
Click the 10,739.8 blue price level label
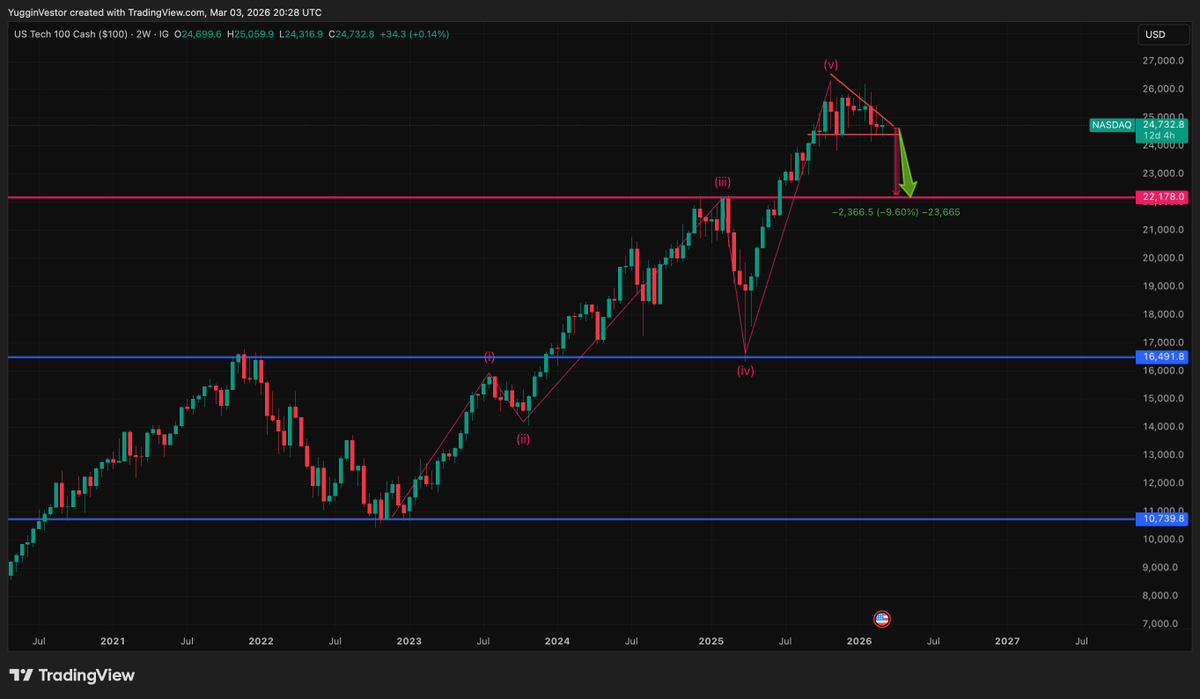tap(1162, 519)
